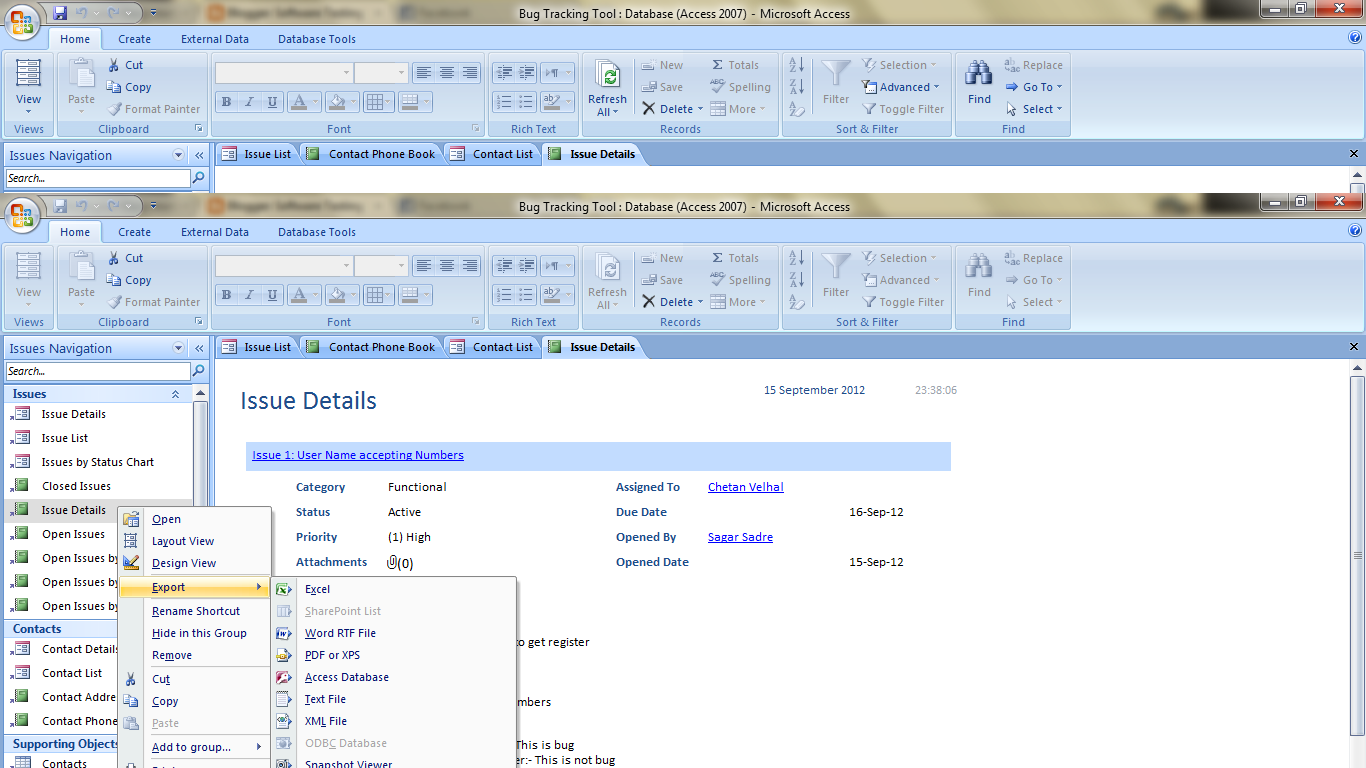Screen dimensions: 1366x768
Task: Collapse lower navigation pane with double chevron
Action: (x=199, y=348)
